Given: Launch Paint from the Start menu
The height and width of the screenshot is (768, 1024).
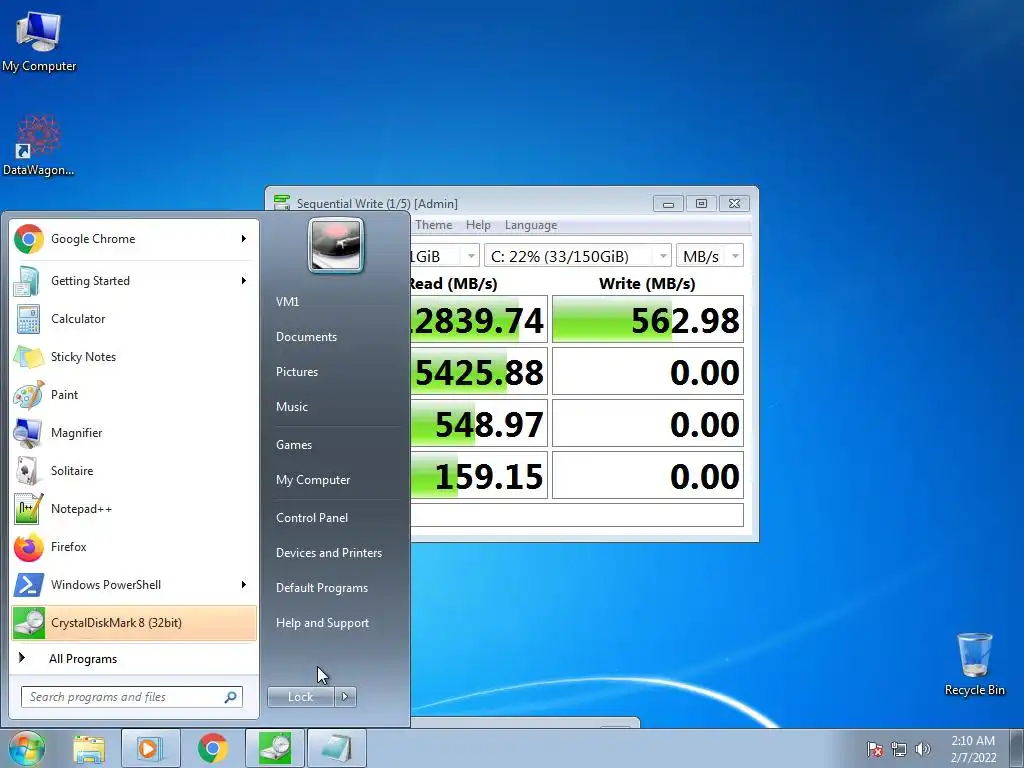Looking at the screenshot, I should tap(134, 394).
